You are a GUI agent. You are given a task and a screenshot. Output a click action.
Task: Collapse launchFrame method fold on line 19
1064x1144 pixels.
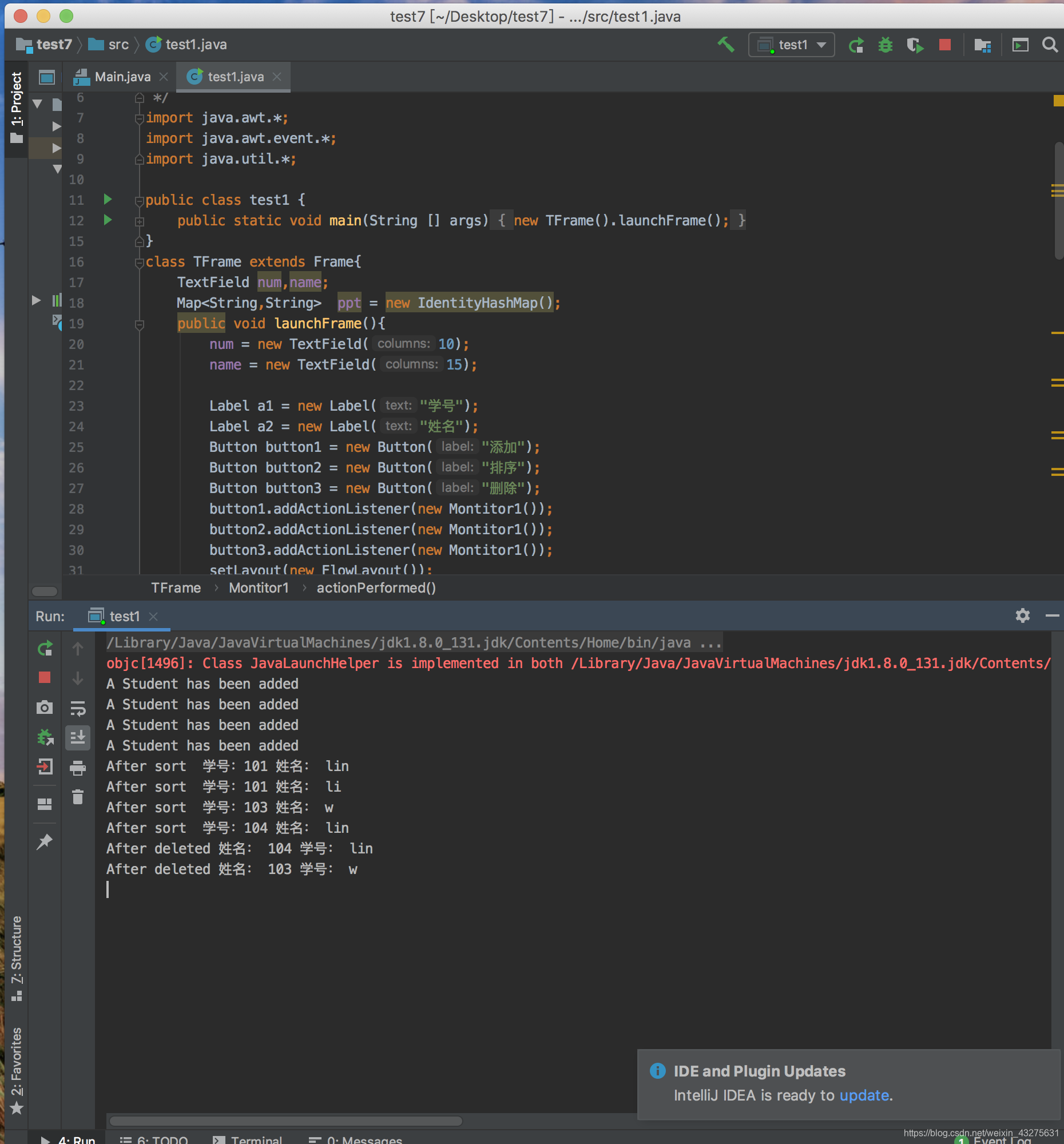139,324
